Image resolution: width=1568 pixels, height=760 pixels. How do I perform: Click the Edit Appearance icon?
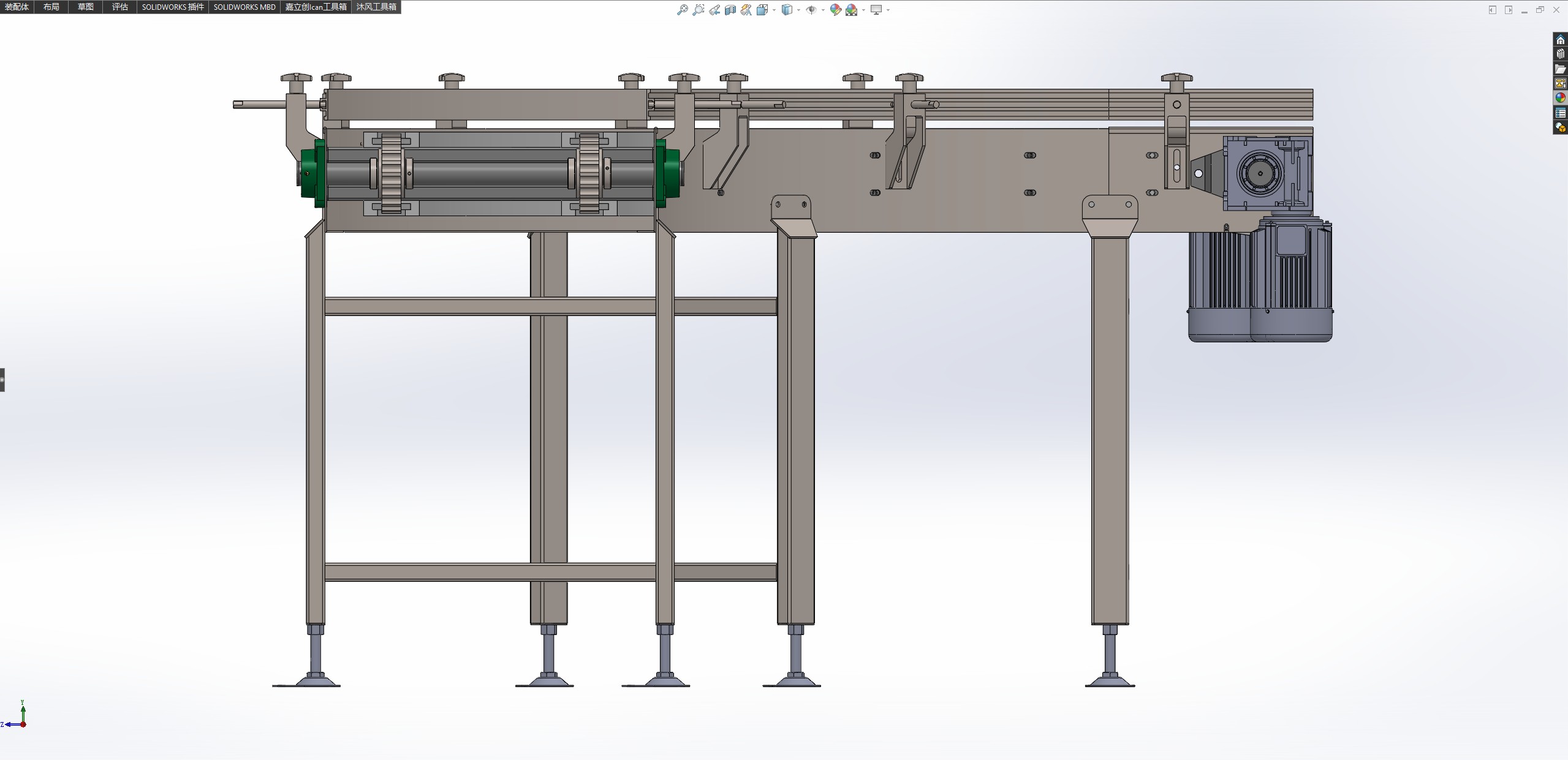pyautogui.click(x=835, y=10)
